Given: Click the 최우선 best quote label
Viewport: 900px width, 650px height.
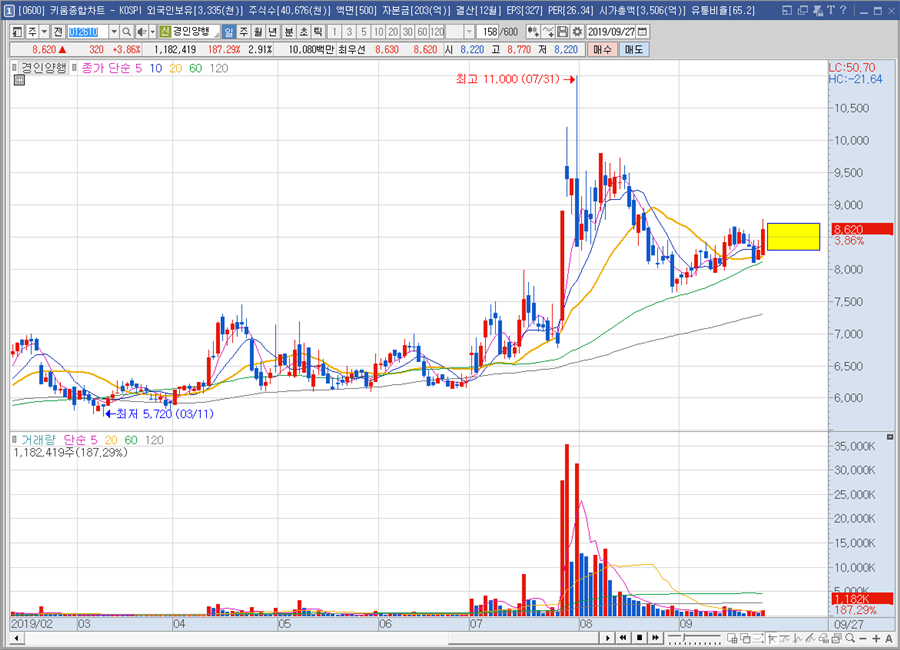Looking at the screenshot, I should click(x=351, y=50).
